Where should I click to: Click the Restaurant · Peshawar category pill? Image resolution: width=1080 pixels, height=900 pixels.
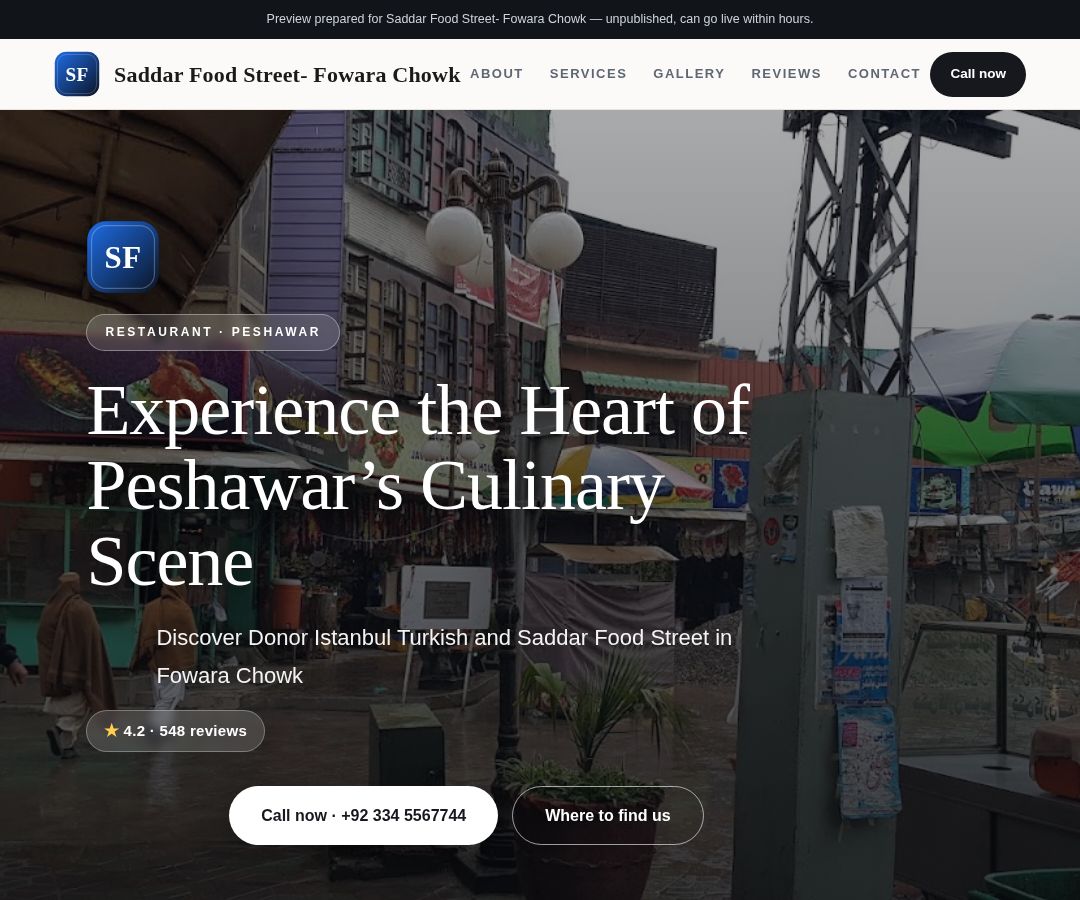tap(213, 332)
